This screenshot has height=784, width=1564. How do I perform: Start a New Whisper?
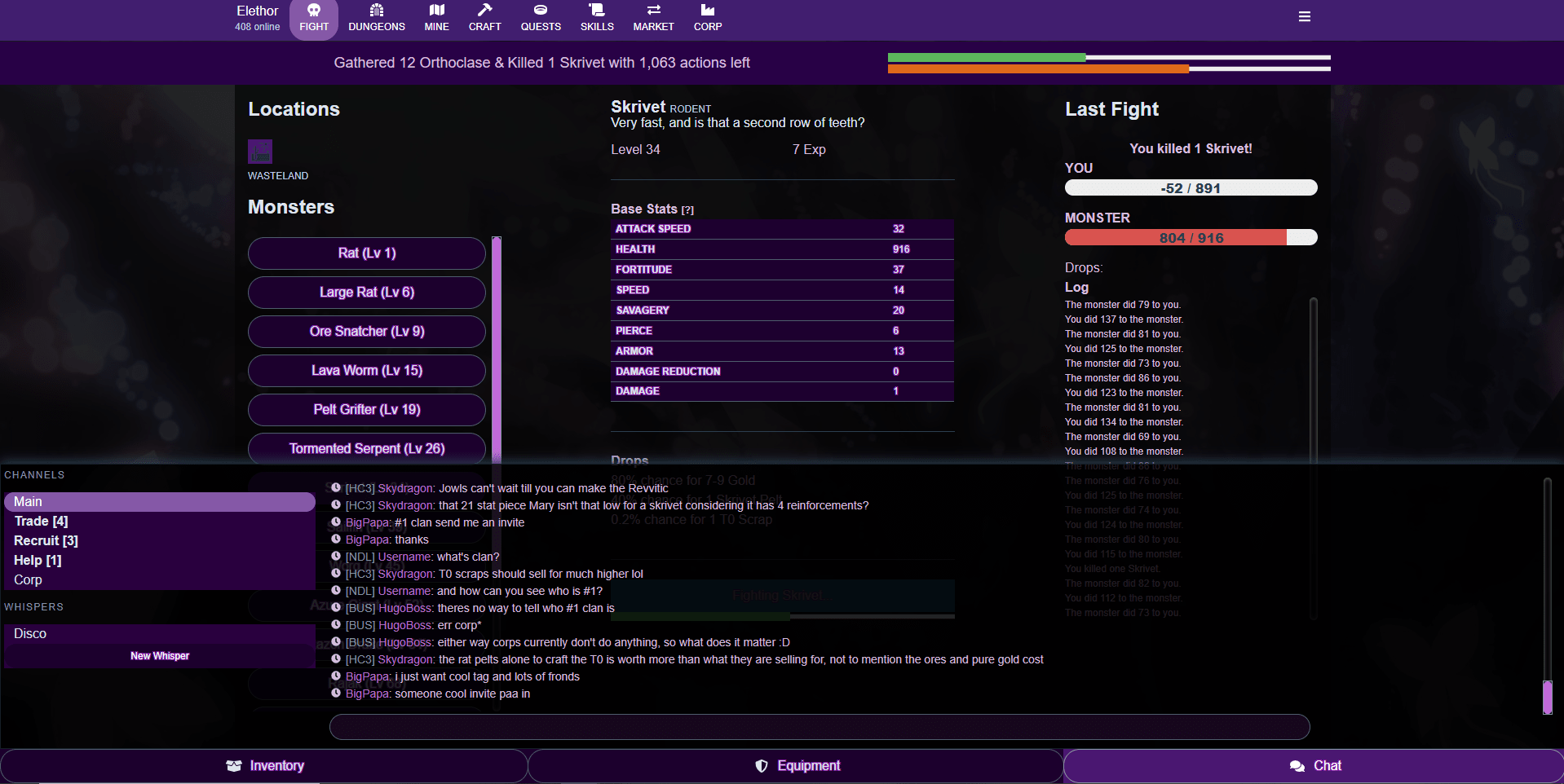[x=160, y=656]
